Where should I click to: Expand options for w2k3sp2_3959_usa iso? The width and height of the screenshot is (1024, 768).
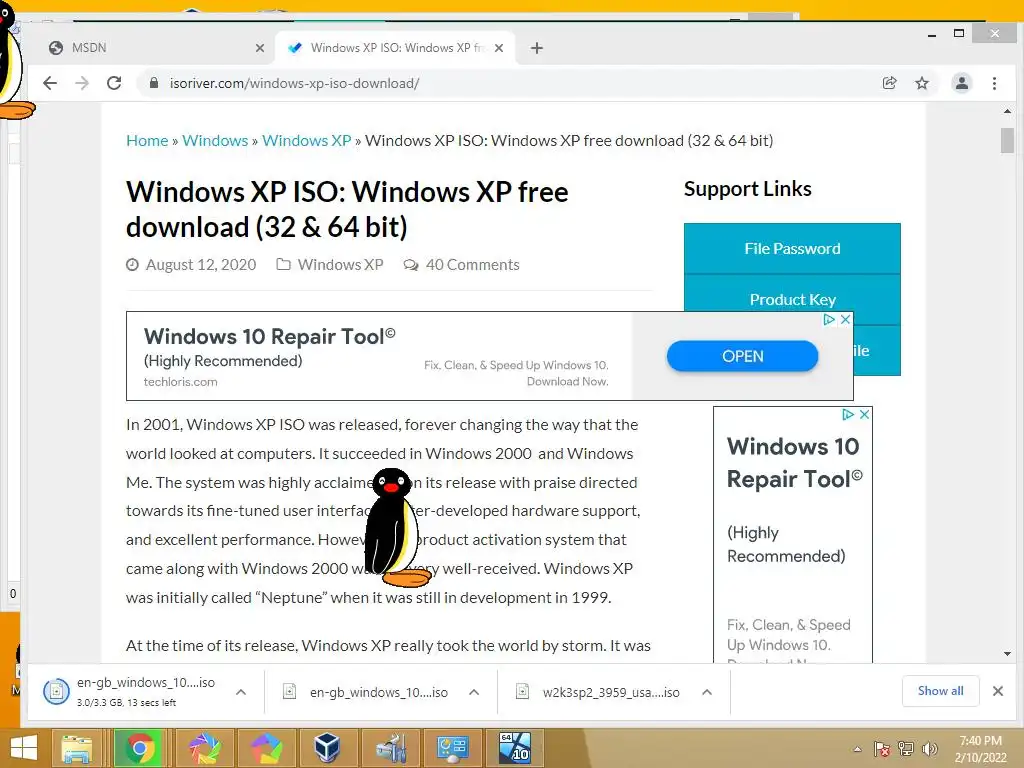pyautogui.click(x=707, y=692)
